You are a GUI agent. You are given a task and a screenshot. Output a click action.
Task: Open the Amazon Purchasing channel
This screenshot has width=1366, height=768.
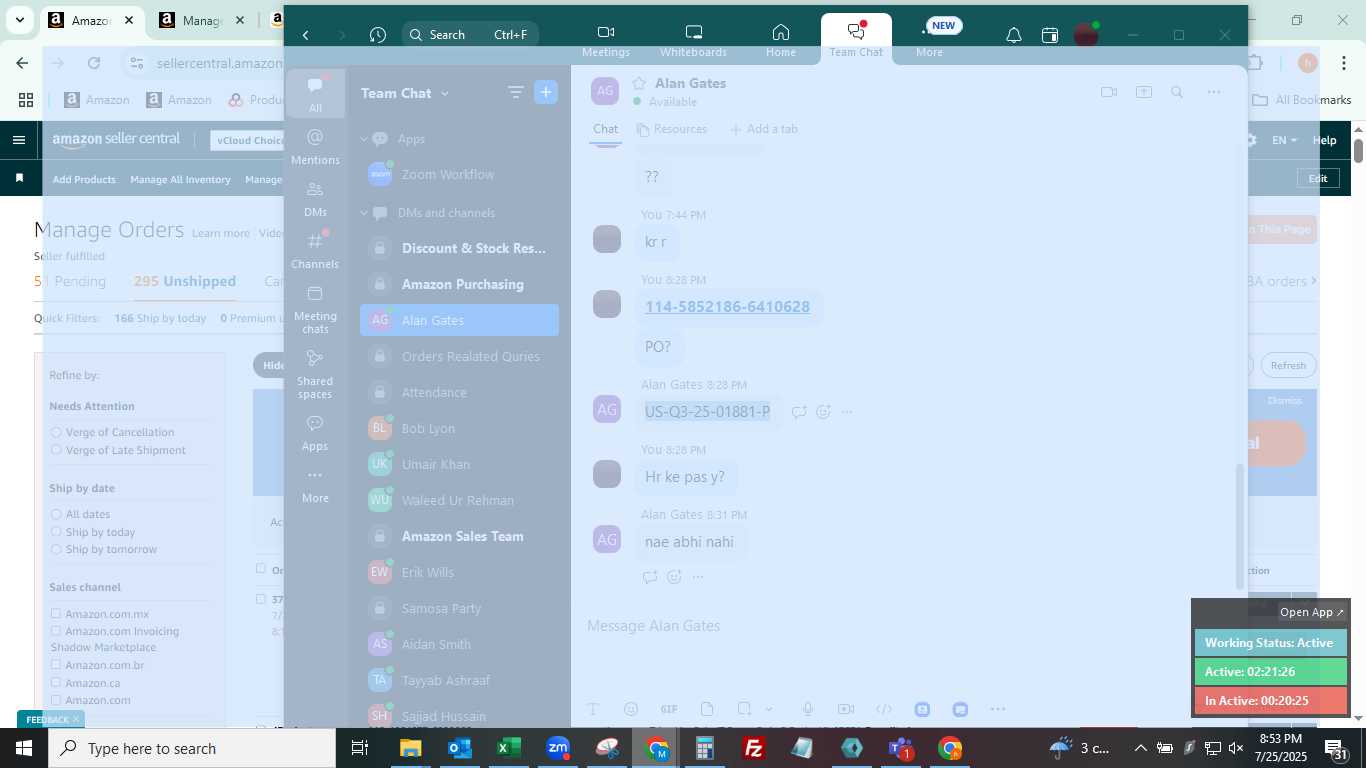(x=459, y=284)
